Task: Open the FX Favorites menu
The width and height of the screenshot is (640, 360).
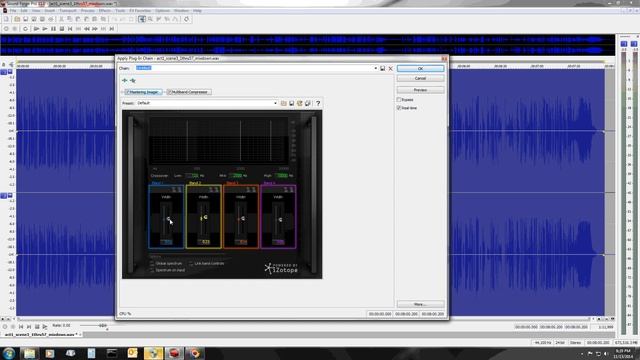Action: click(140, 11)
